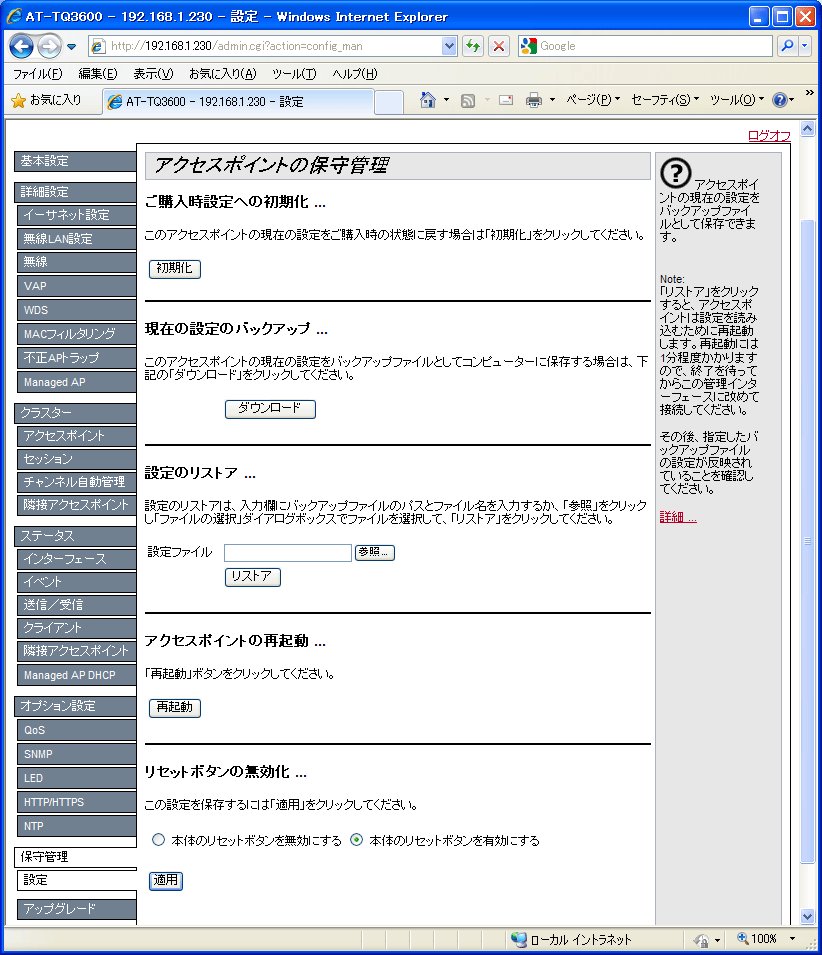Select 本体のリセットボタンを有効にする radio button
This screenshot has height=955, width=822.
[357, 840]
